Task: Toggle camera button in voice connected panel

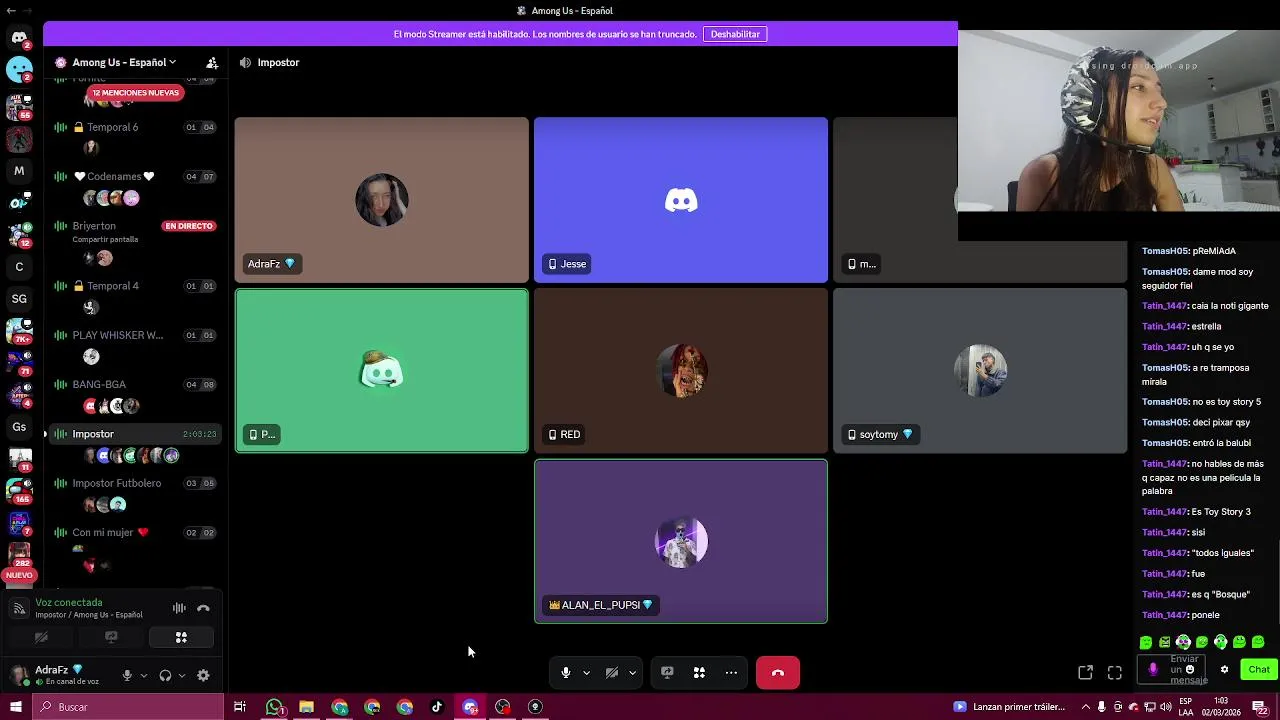Action: tap(41, 637)
